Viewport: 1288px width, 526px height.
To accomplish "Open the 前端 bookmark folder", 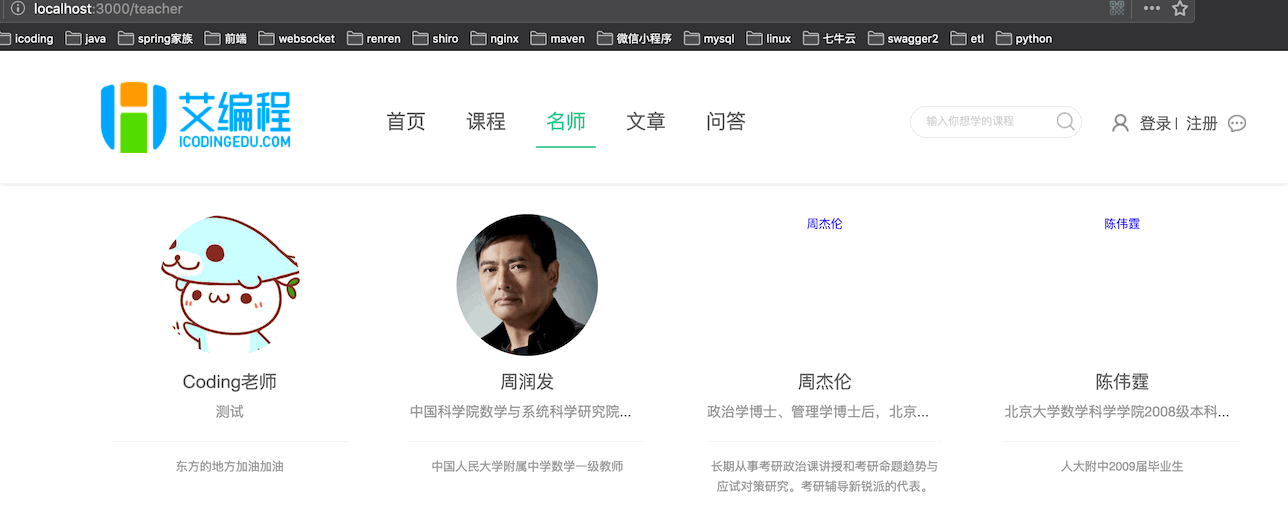I will 226,39.
